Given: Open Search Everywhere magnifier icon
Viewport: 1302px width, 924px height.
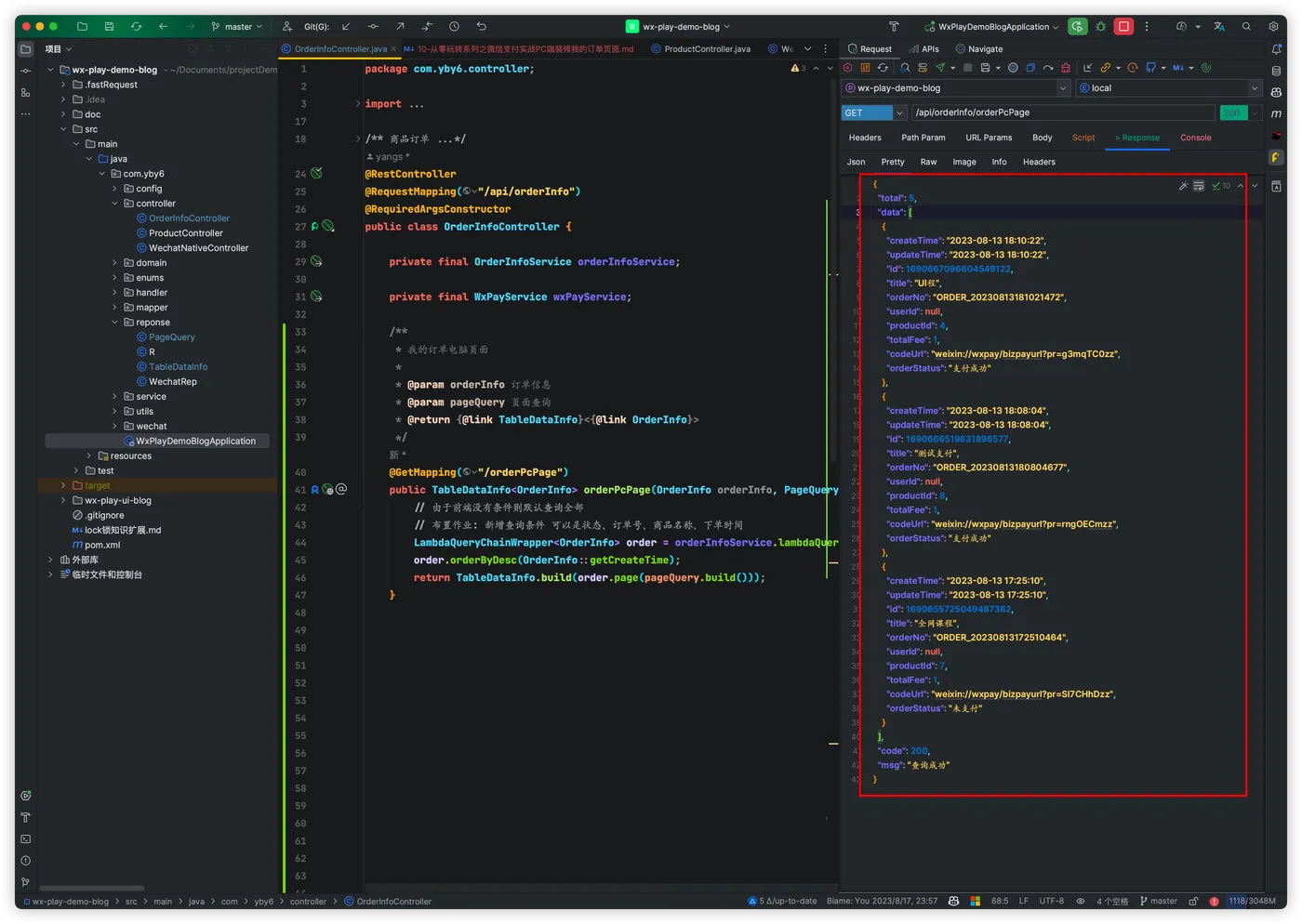Looking at the screenshot, I should coord(1246,27).
